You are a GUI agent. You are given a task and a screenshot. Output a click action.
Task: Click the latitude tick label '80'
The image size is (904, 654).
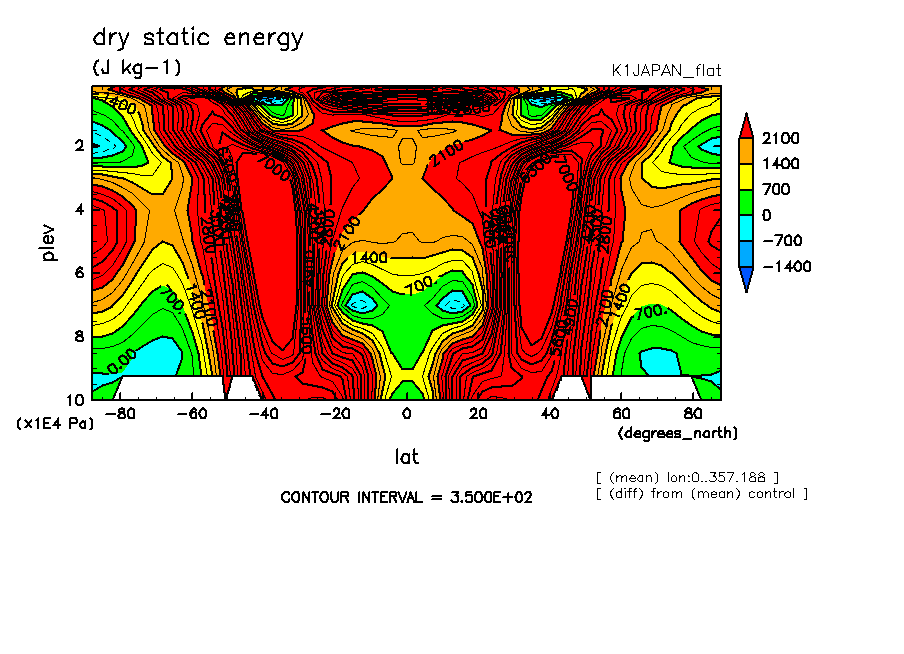[x=692, y=414]
